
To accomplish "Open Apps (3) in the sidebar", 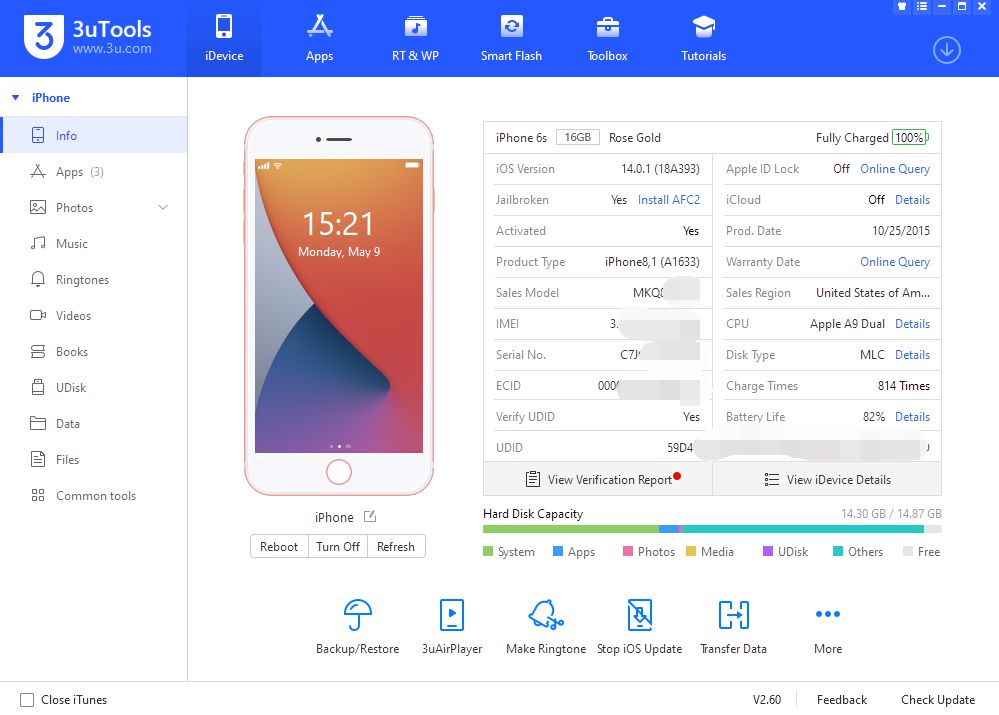I will pos(94,171).
